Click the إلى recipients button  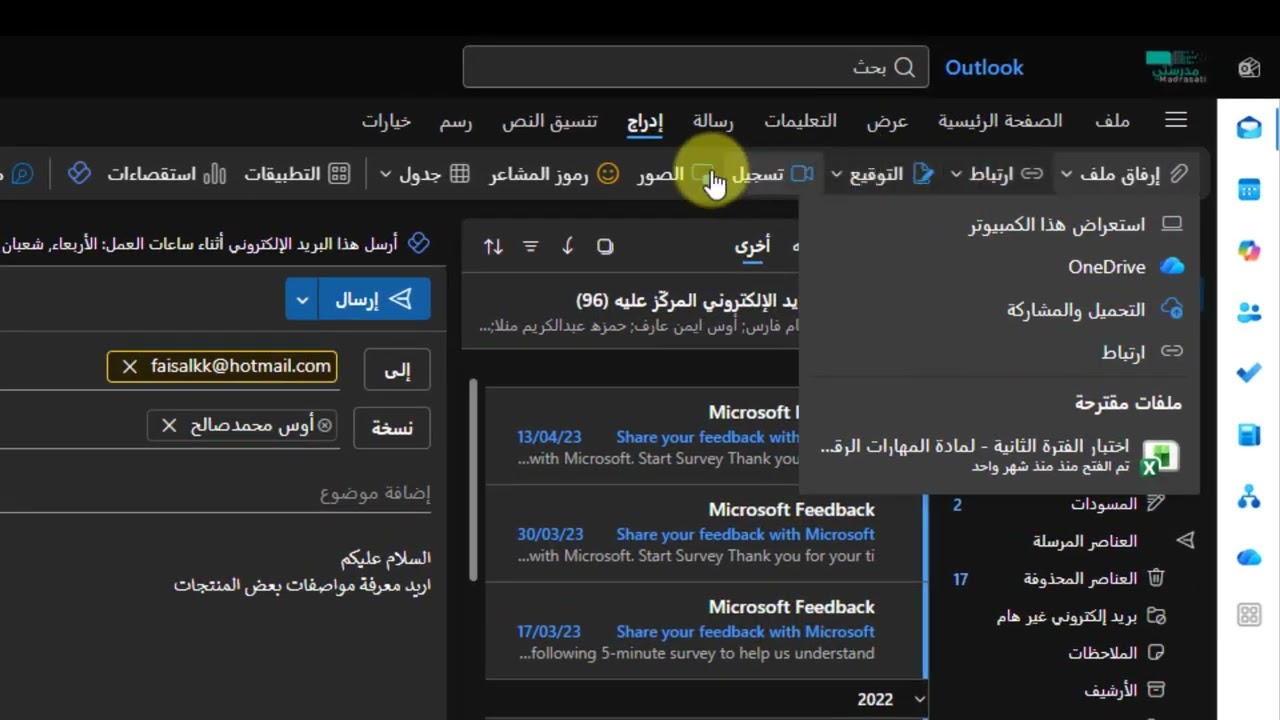tap(397, 370)
